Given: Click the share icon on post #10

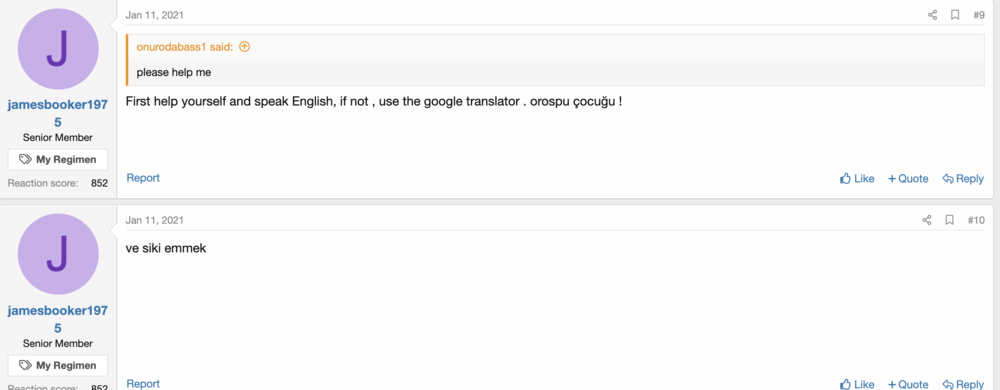Looking at the screenshot, I should tap(927, 220).
